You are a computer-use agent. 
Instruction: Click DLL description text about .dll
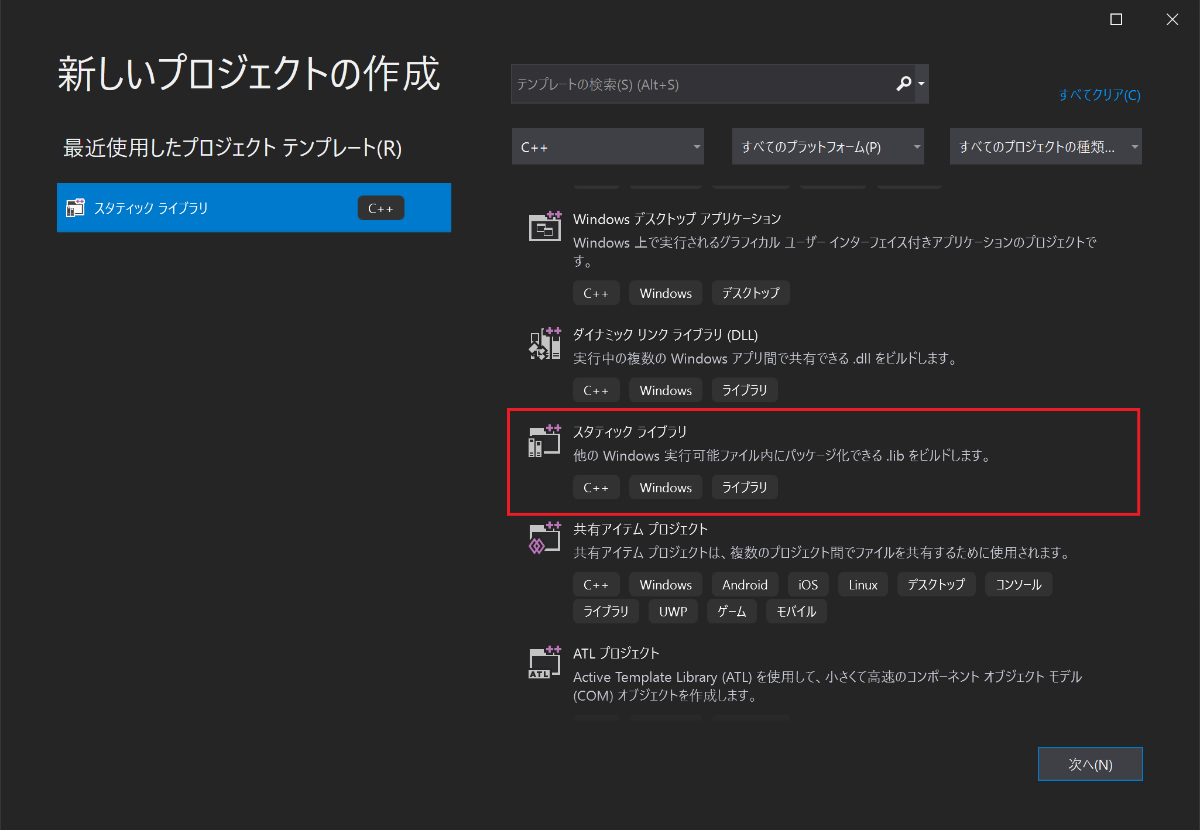coord(766,358)
